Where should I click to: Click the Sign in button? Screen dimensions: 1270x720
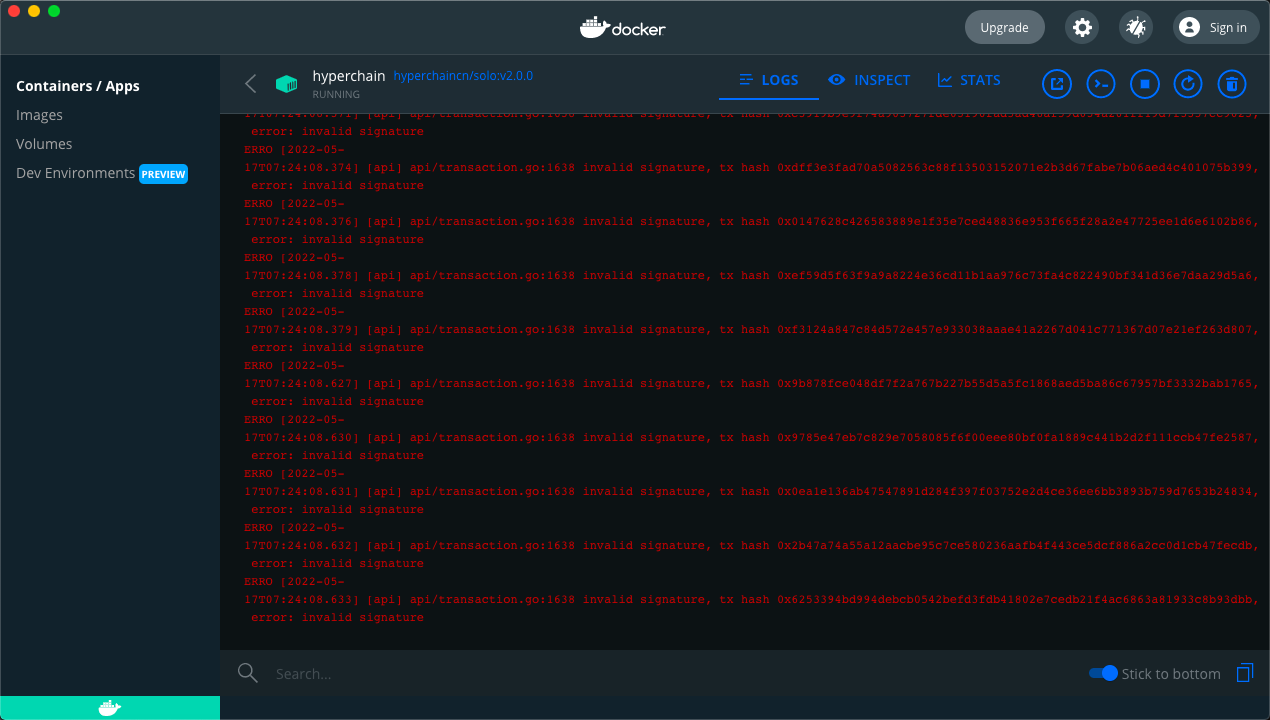(x=1215, y=27)
